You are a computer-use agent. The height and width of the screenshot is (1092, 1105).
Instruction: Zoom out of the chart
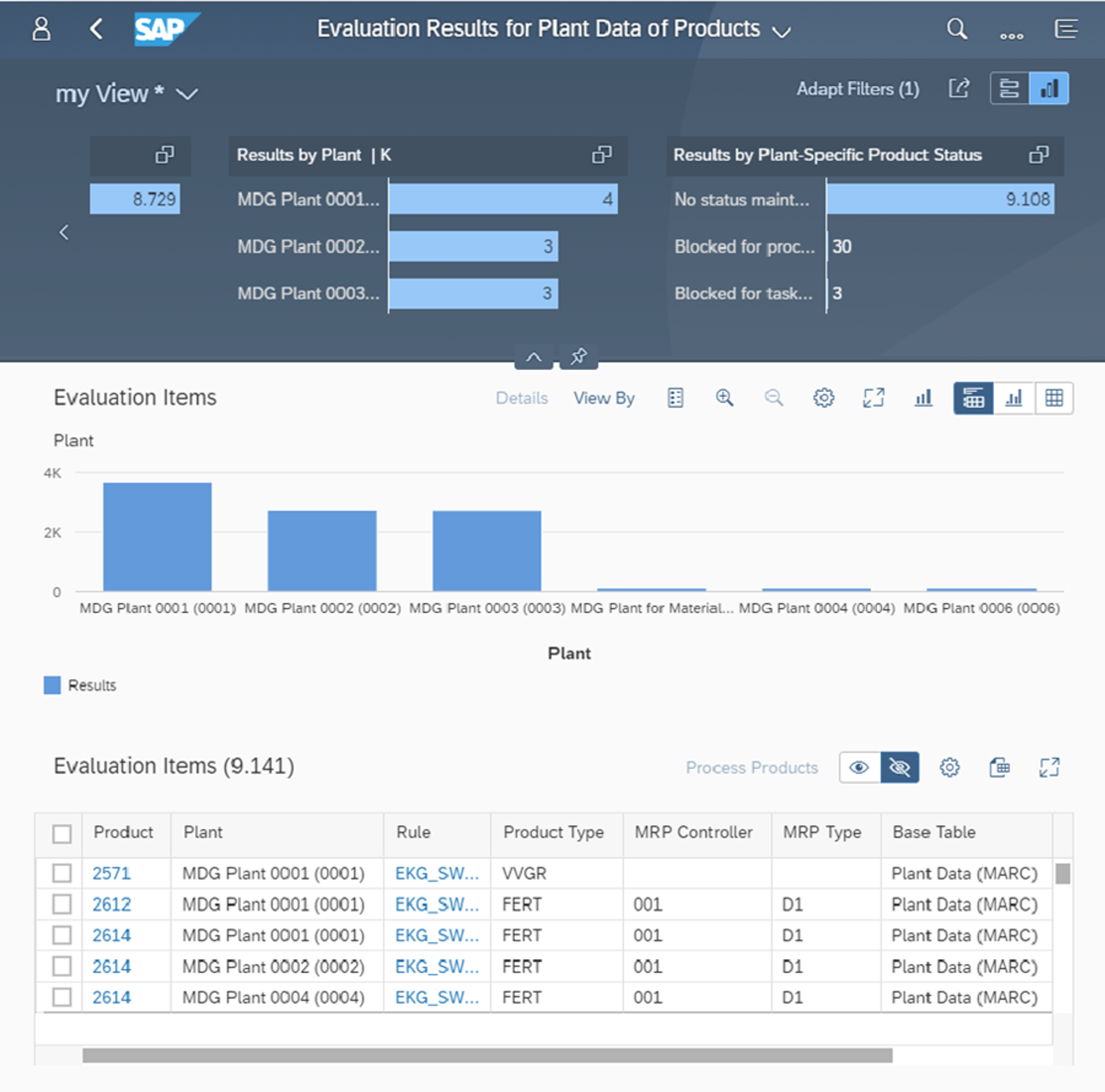click(773, 397)
